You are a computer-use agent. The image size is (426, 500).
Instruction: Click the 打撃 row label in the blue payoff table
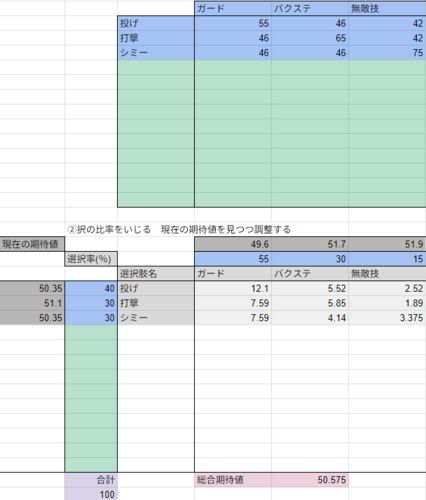click(156, 38)
